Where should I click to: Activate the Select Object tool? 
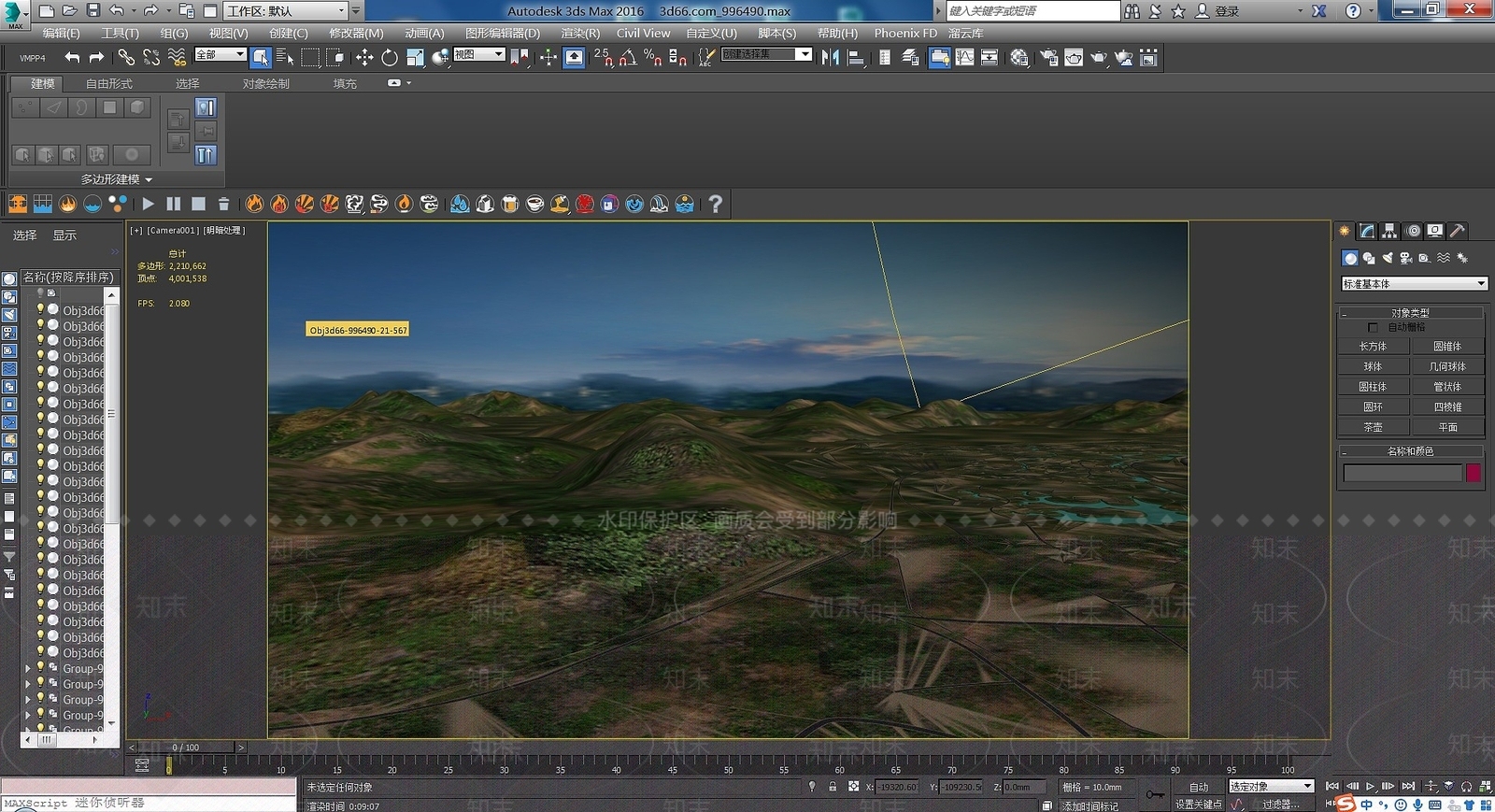261,58
